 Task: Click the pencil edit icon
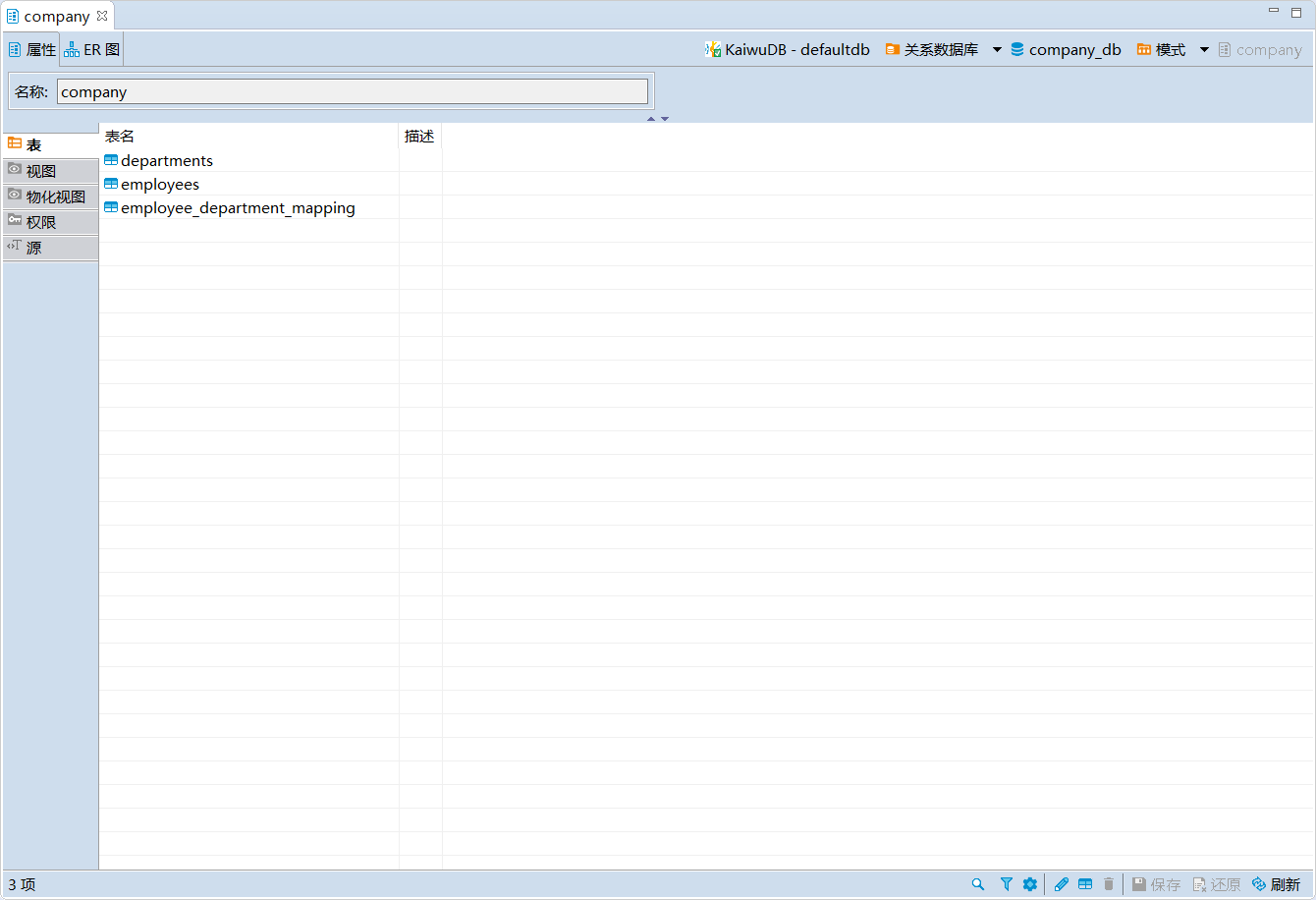pyautogui.click(x=1061, y=884)
